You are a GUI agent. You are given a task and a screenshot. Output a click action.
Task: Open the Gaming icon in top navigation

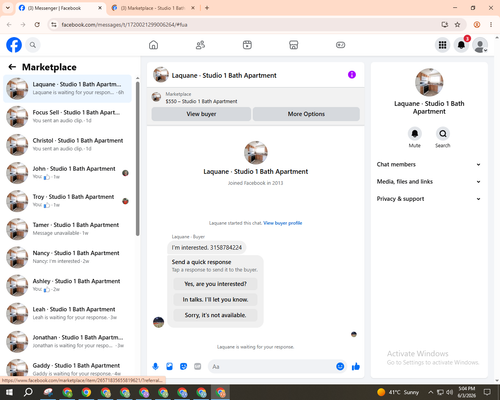click(340, 45)
